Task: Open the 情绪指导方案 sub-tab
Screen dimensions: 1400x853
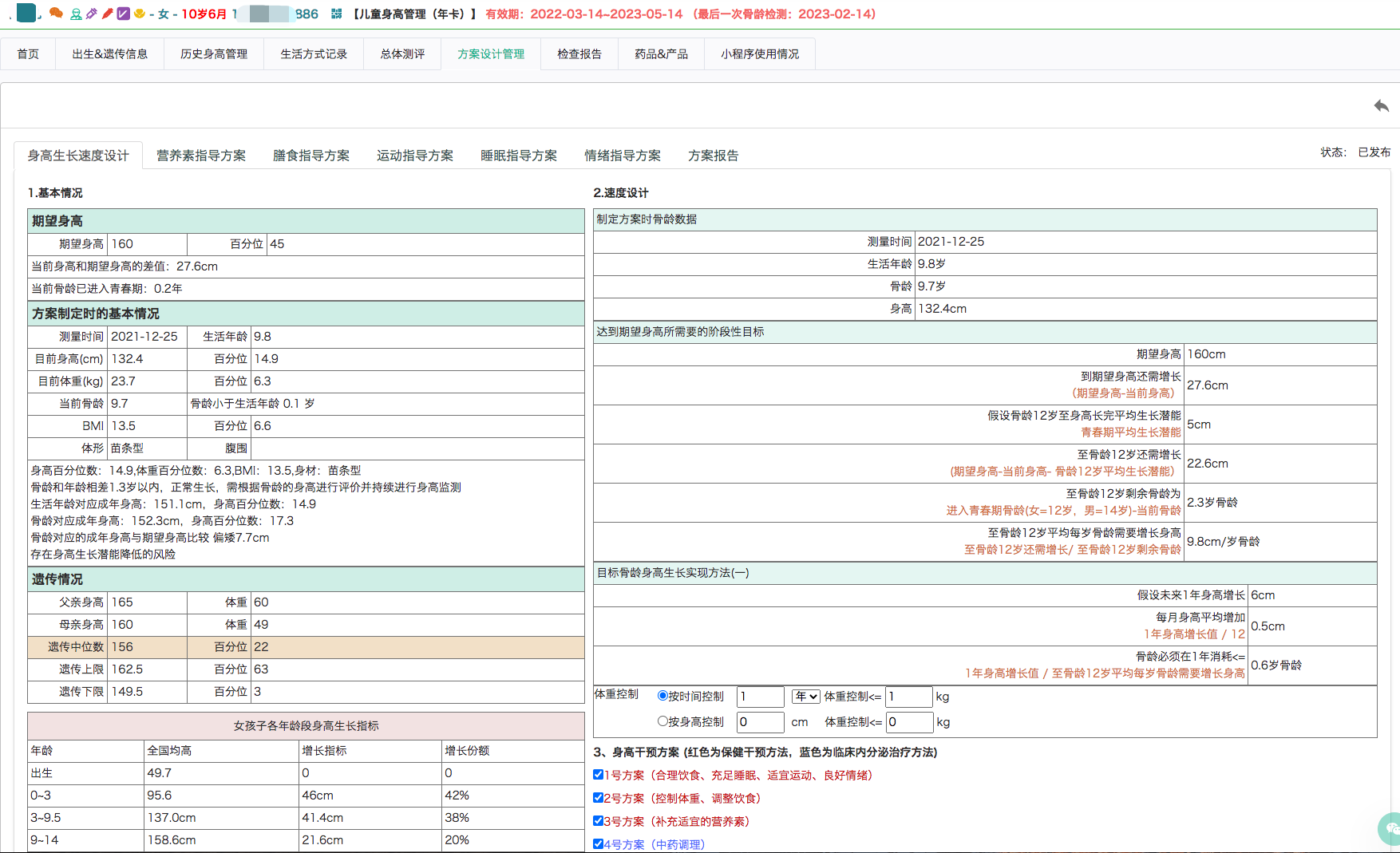Action: click(x=623, y=156)
